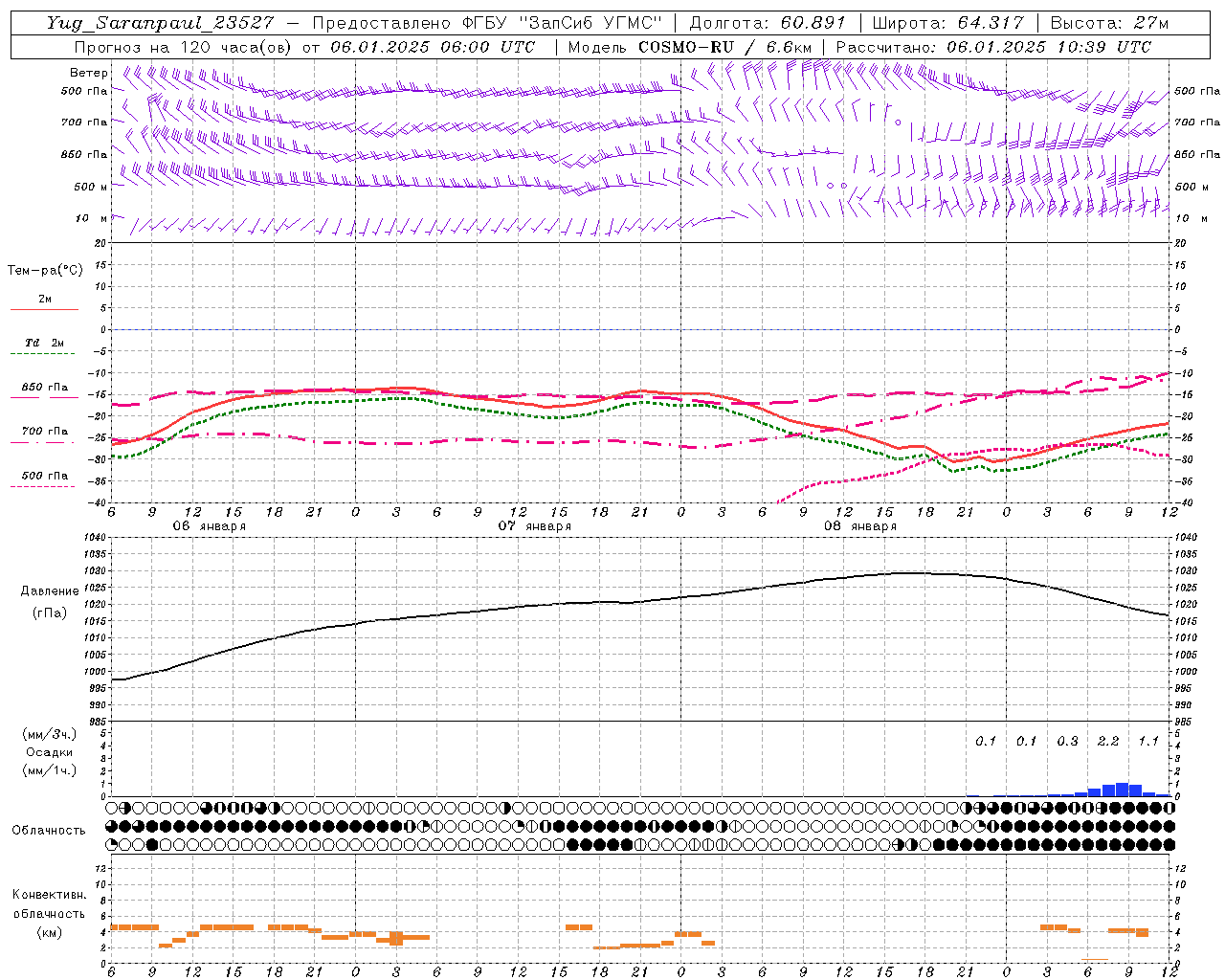Click the 3-hour precipitation value 2.2
This screenshot has width=1225, height=980.
[x=1108, y=742]
